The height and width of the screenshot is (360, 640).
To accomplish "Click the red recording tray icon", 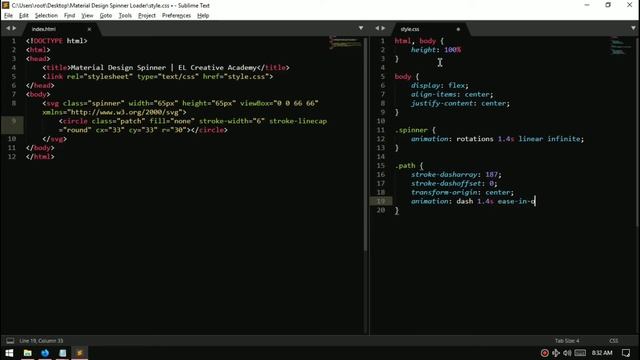I will 544,353.
